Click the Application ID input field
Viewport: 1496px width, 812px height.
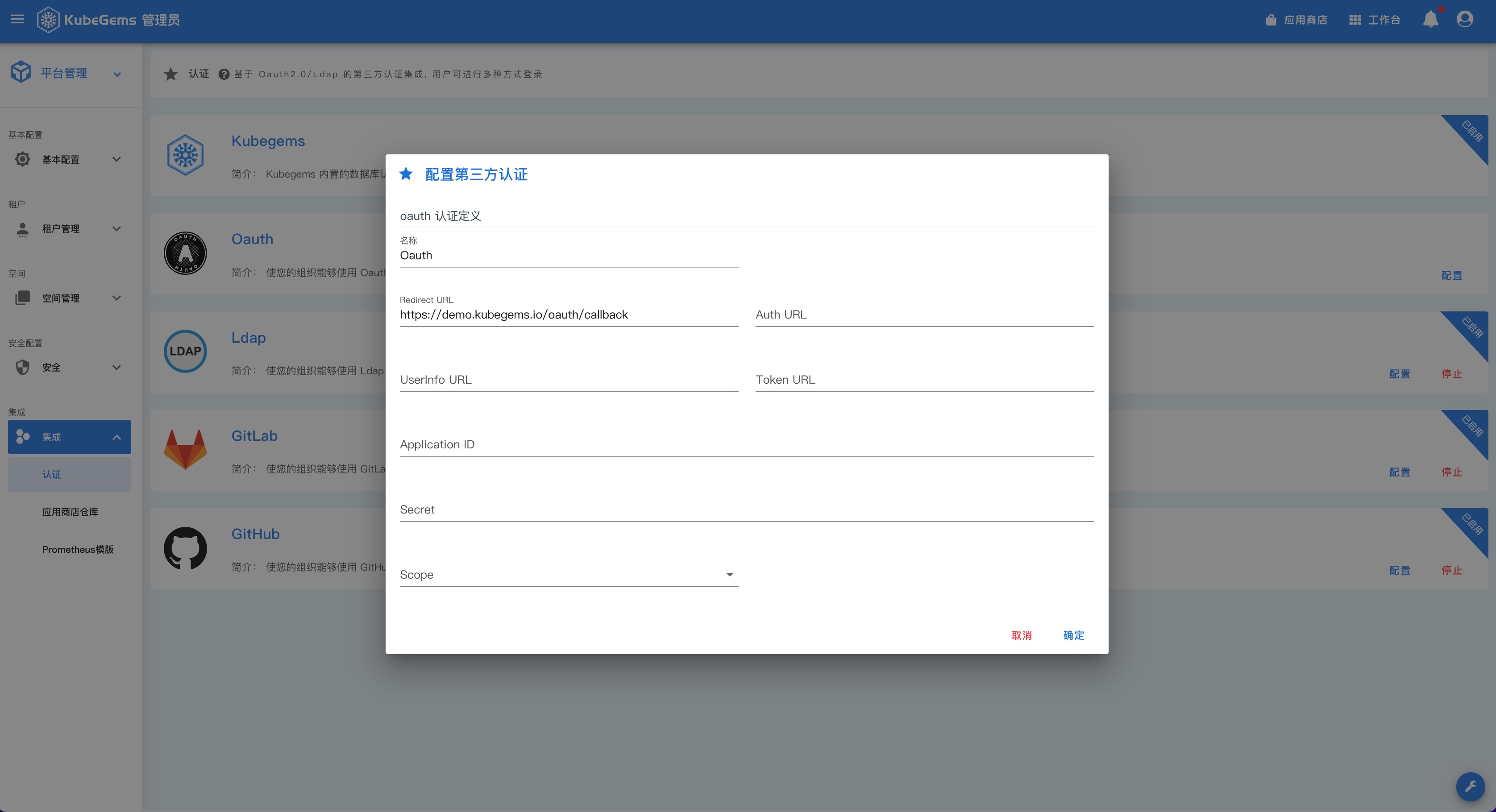pos(746,445)
